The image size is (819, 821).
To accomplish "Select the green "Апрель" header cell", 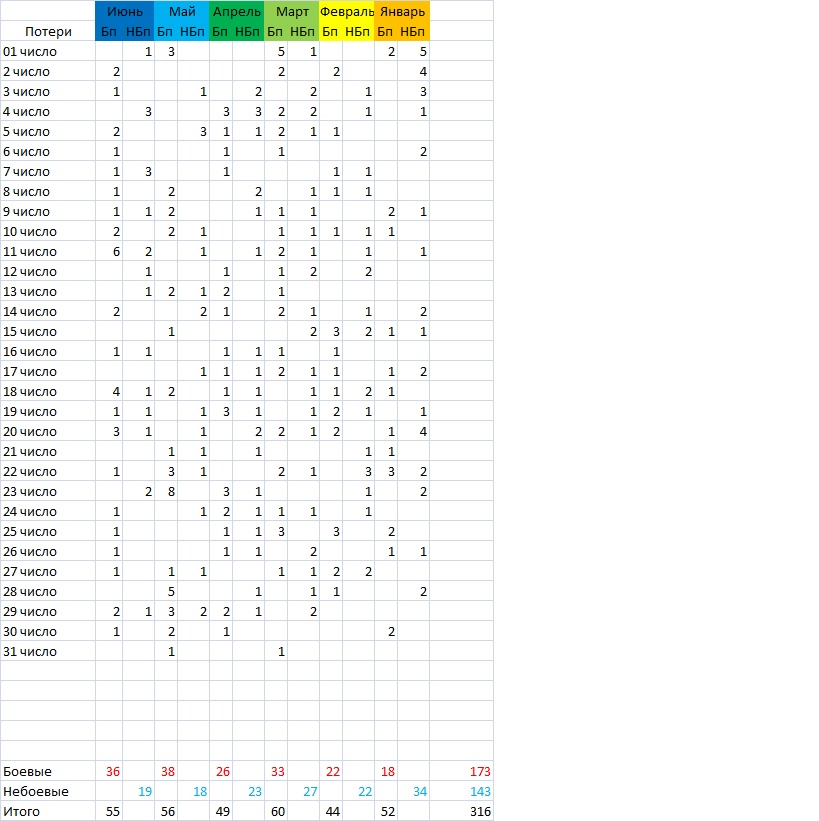I will (237, 12).
